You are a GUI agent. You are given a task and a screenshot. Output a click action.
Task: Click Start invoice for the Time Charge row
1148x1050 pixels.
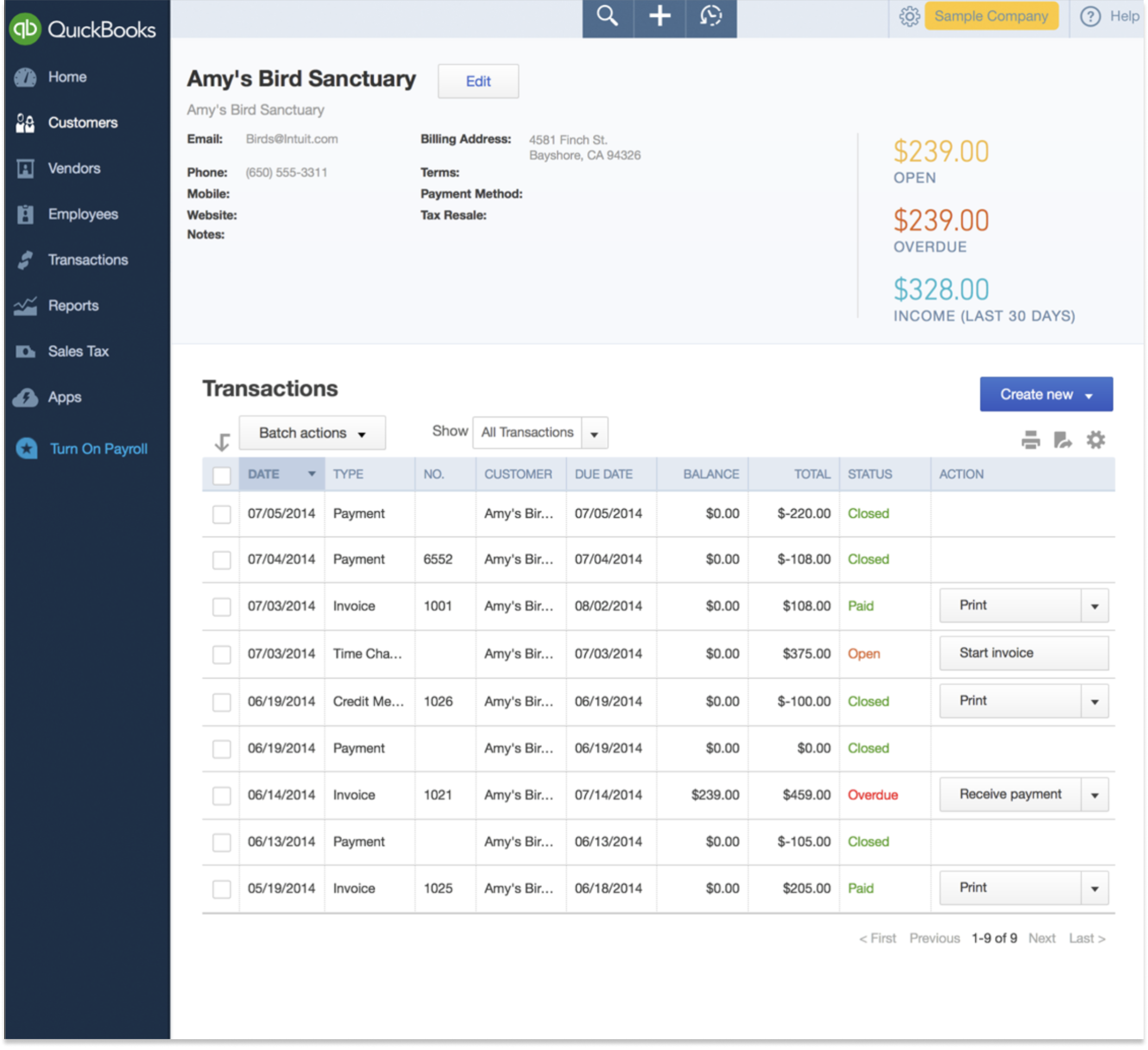(1023, 653)
